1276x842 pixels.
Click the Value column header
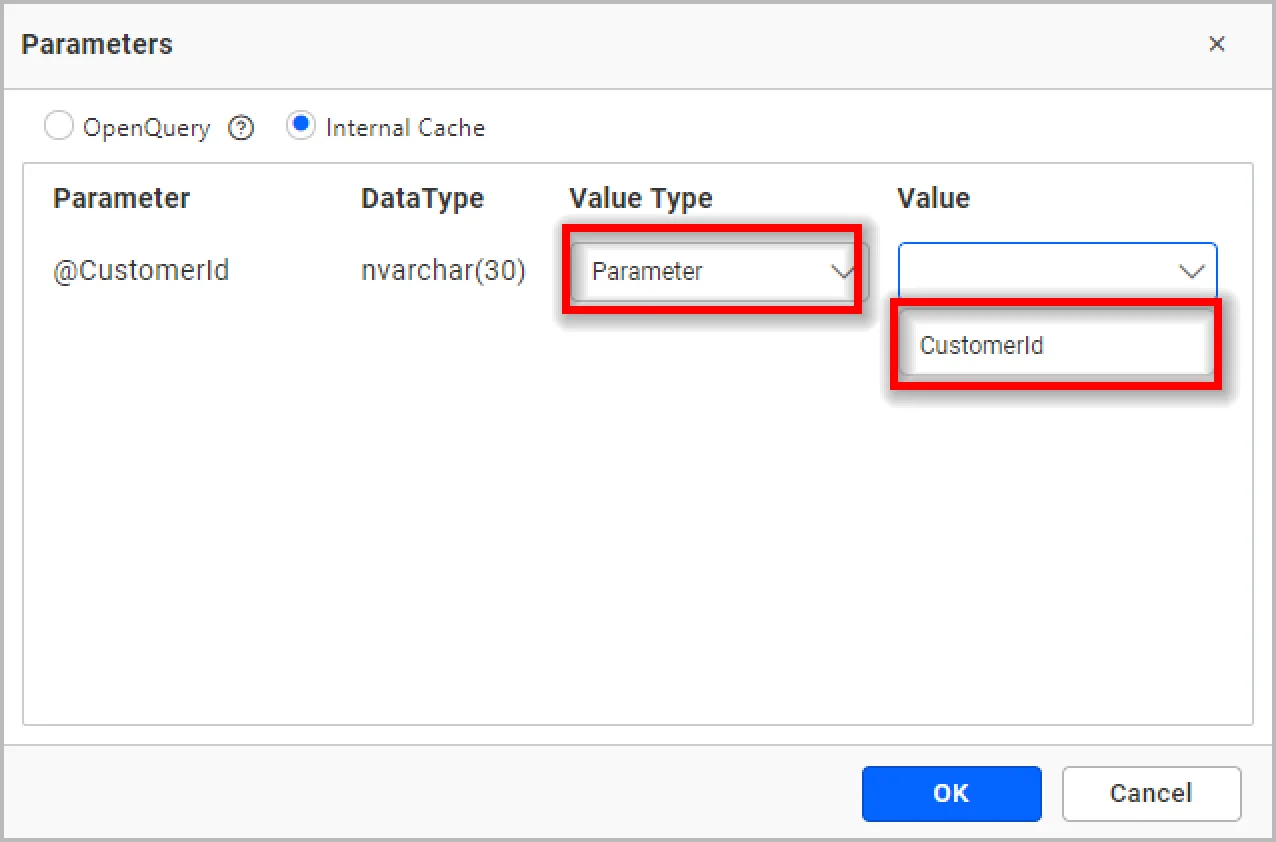(933, 198)
